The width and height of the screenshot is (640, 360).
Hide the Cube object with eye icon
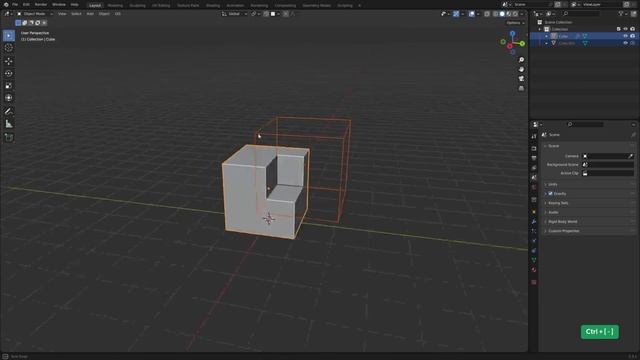click(625, 36)
